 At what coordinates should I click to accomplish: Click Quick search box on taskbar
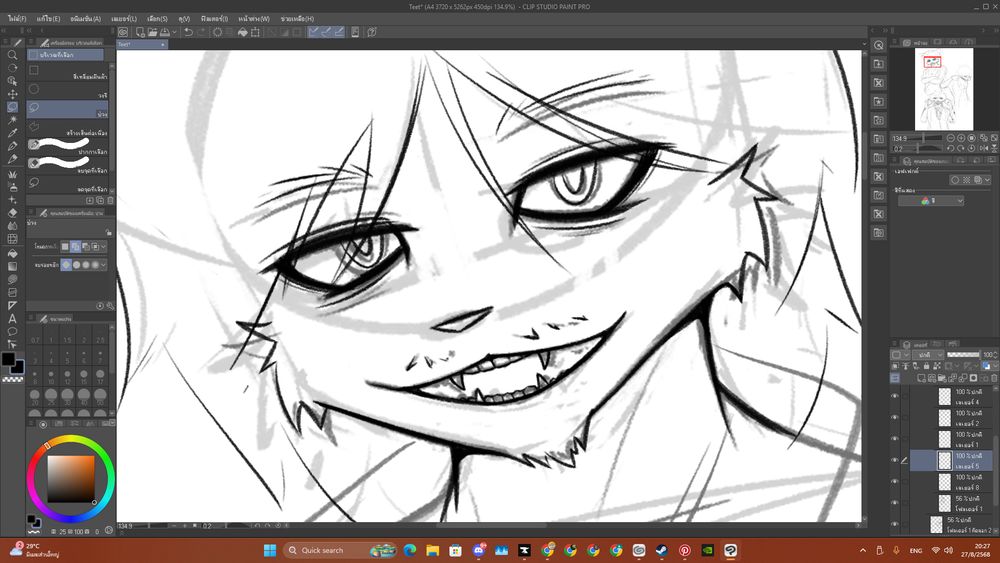click(340, 550)
